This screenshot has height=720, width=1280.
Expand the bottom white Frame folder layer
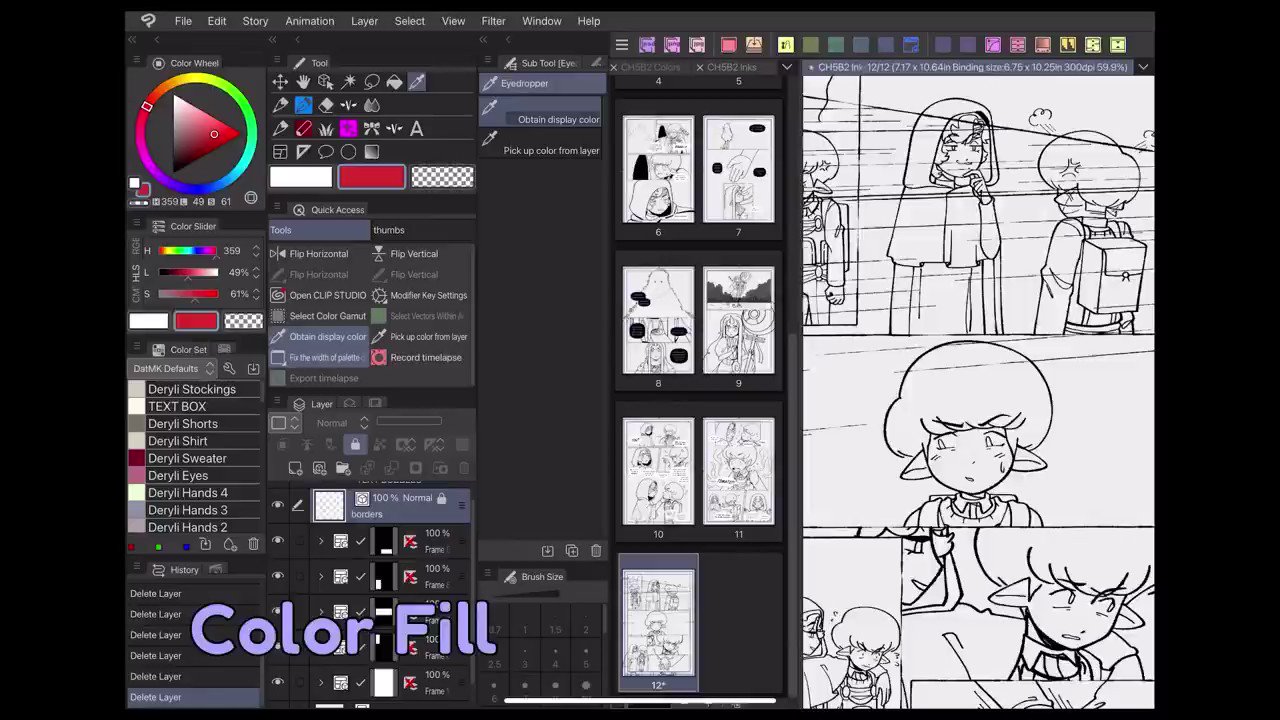tap(321, 682)
